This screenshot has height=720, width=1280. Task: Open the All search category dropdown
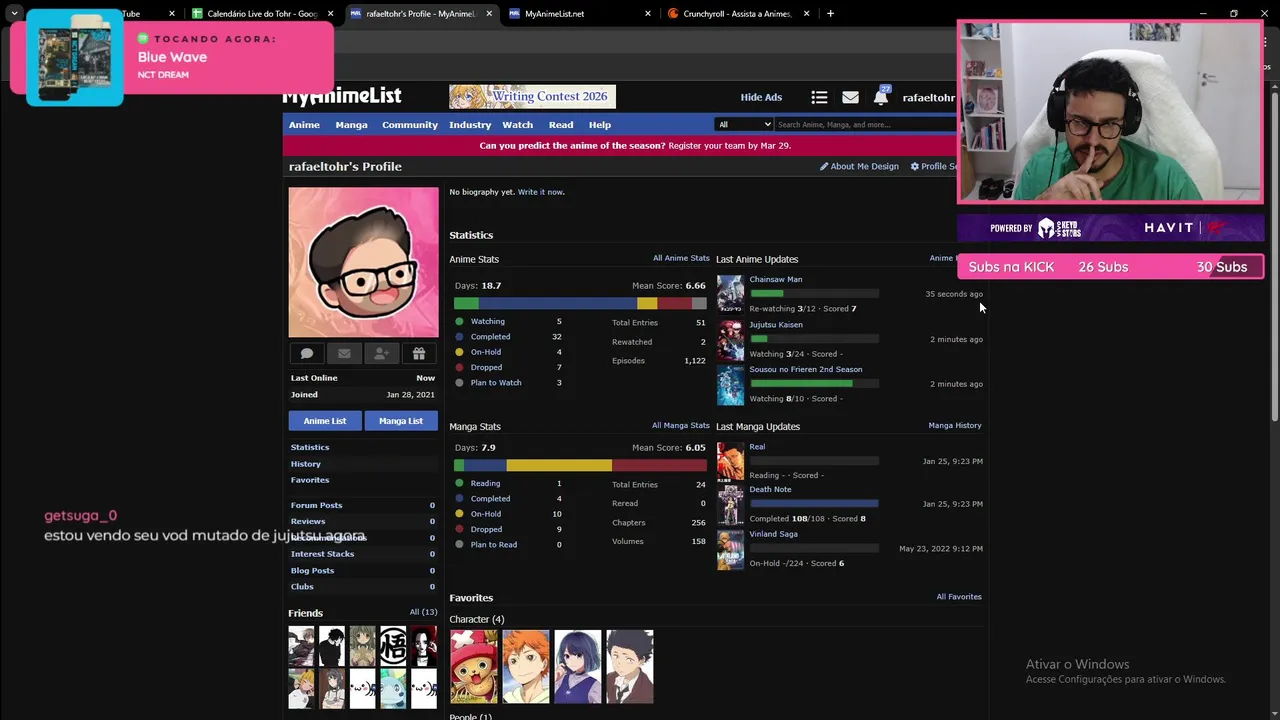point(744,124)
